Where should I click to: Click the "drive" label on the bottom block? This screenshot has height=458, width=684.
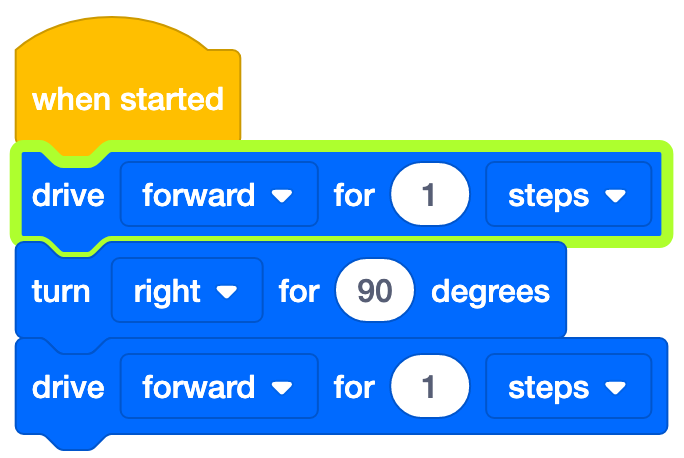[68, 388]
